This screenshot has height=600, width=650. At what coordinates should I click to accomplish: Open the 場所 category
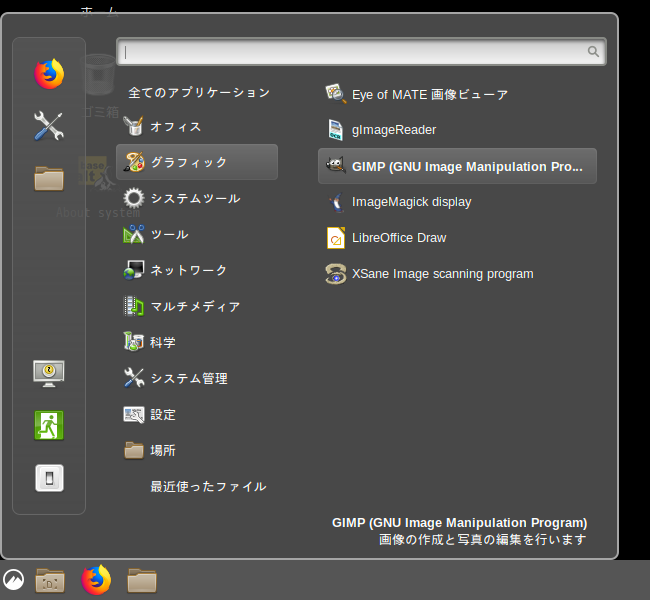197,450
